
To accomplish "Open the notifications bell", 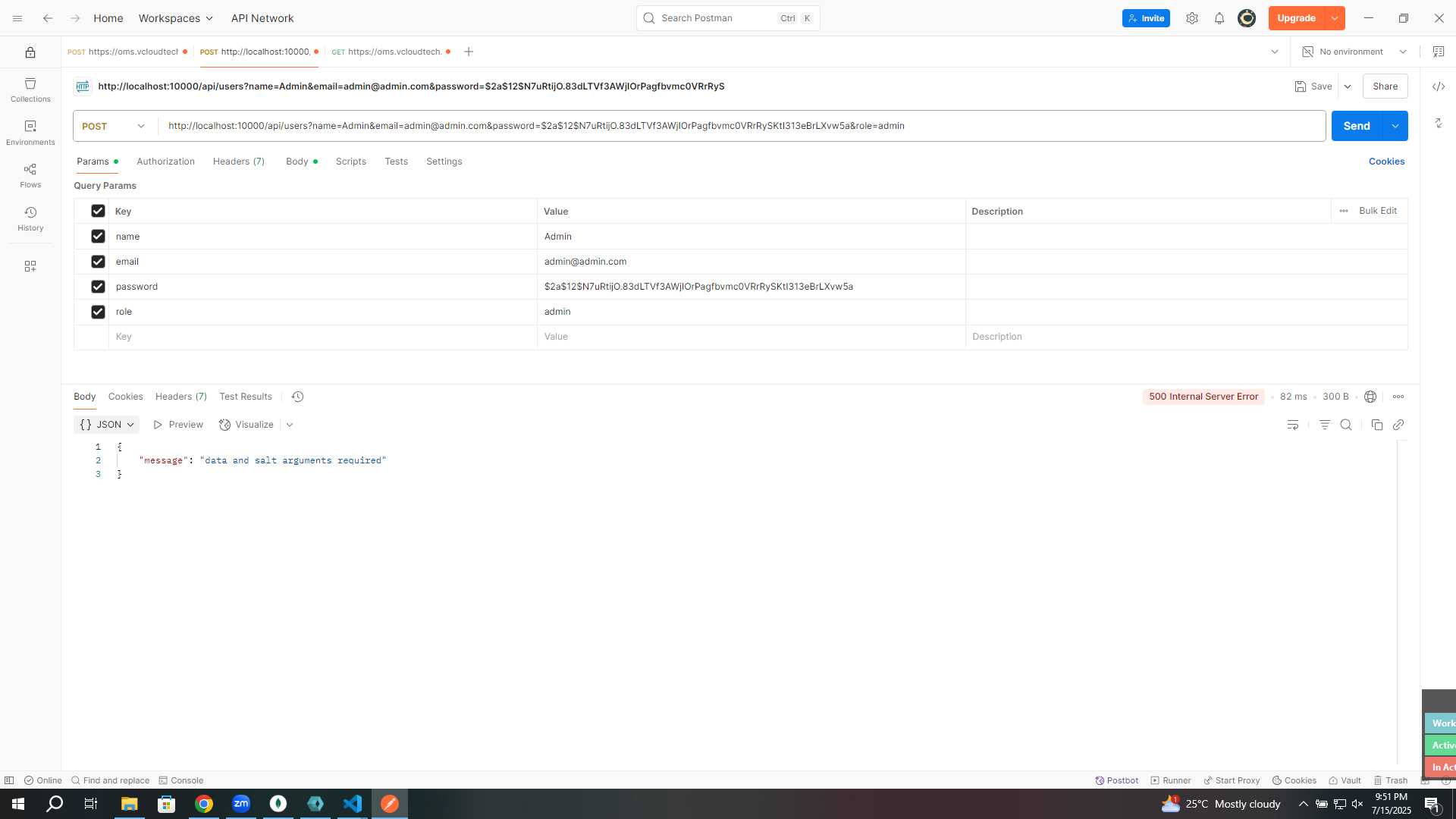I will click(1219, 18).
